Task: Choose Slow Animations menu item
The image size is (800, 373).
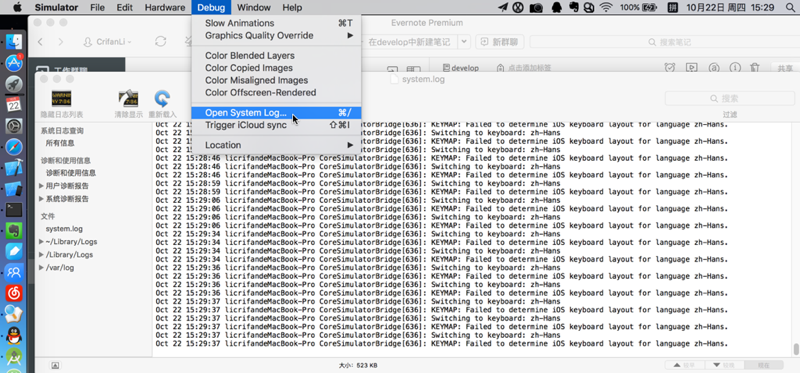Action: point(276,23)
